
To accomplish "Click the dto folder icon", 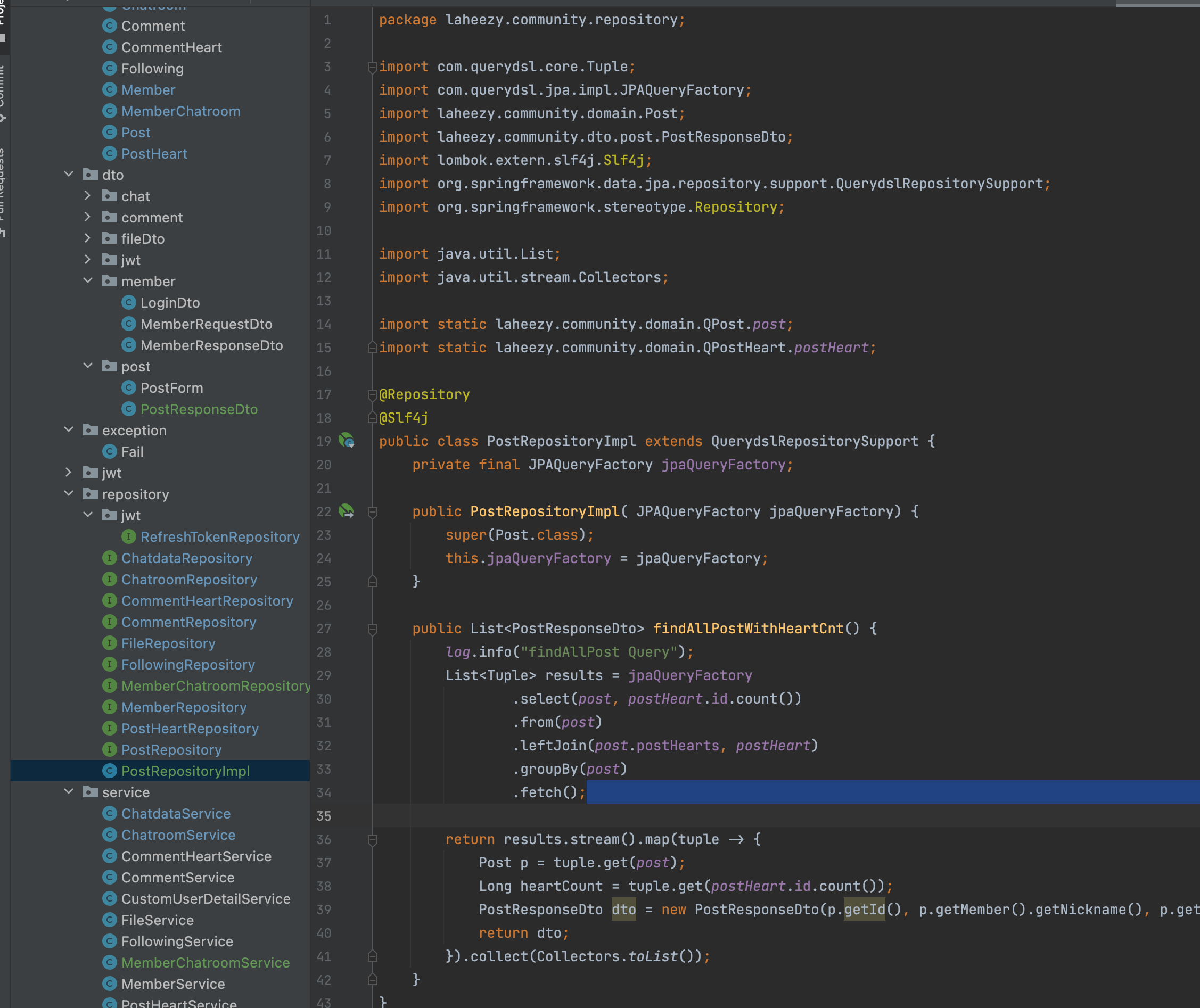I will click(91, 174).
